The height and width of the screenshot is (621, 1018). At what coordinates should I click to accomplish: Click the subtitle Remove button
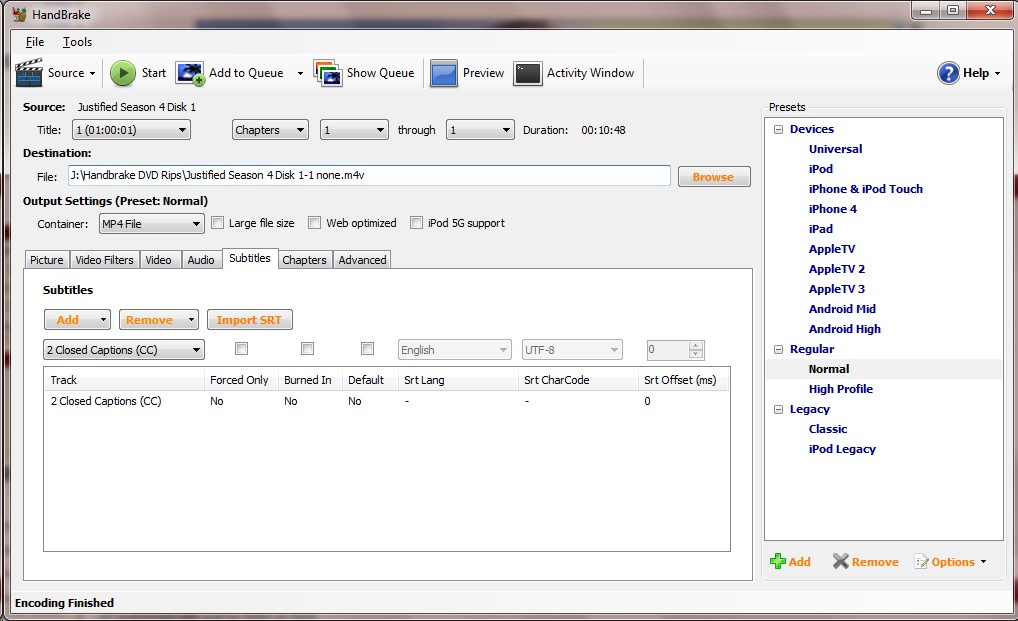[x=158, y=319]
